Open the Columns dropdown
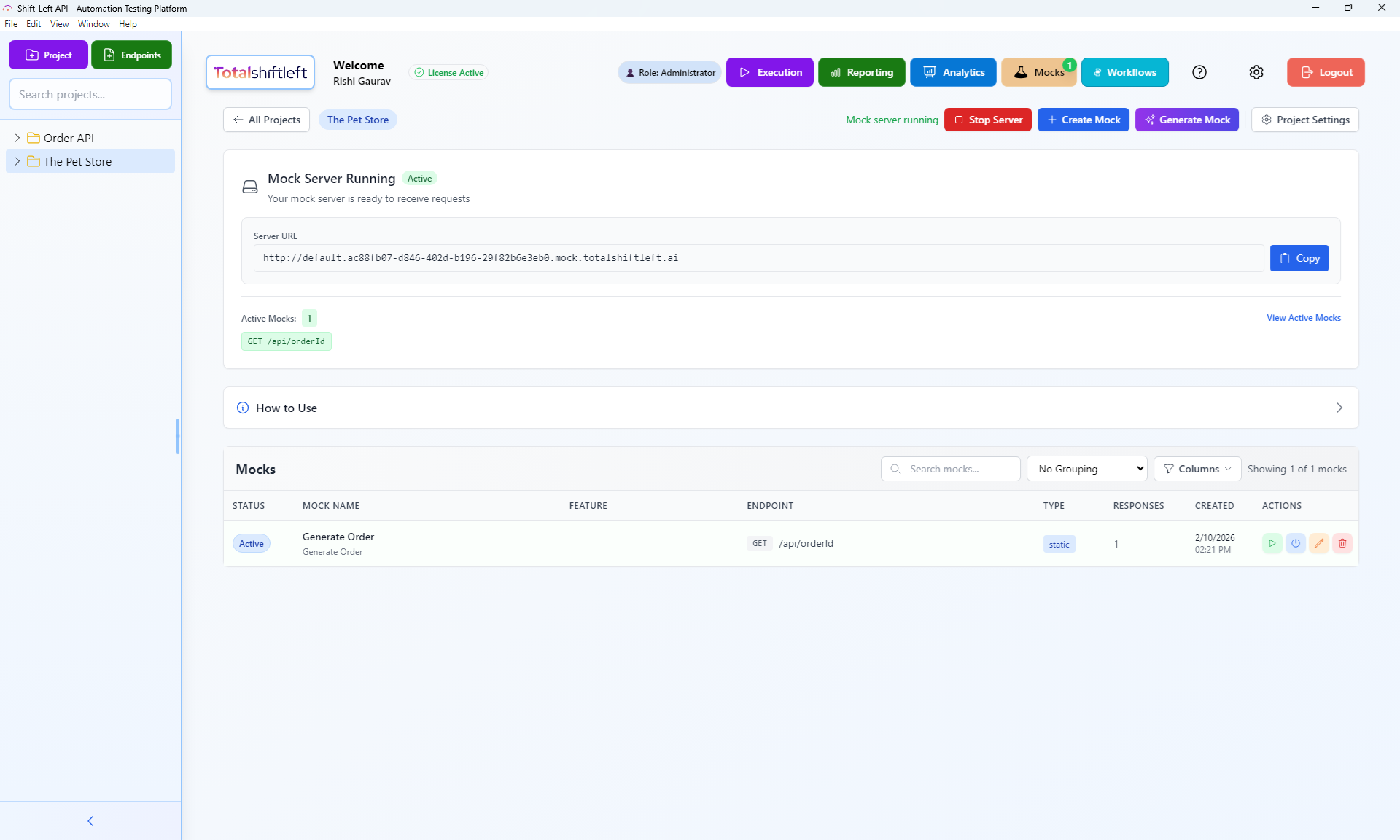 [1197, 469]
